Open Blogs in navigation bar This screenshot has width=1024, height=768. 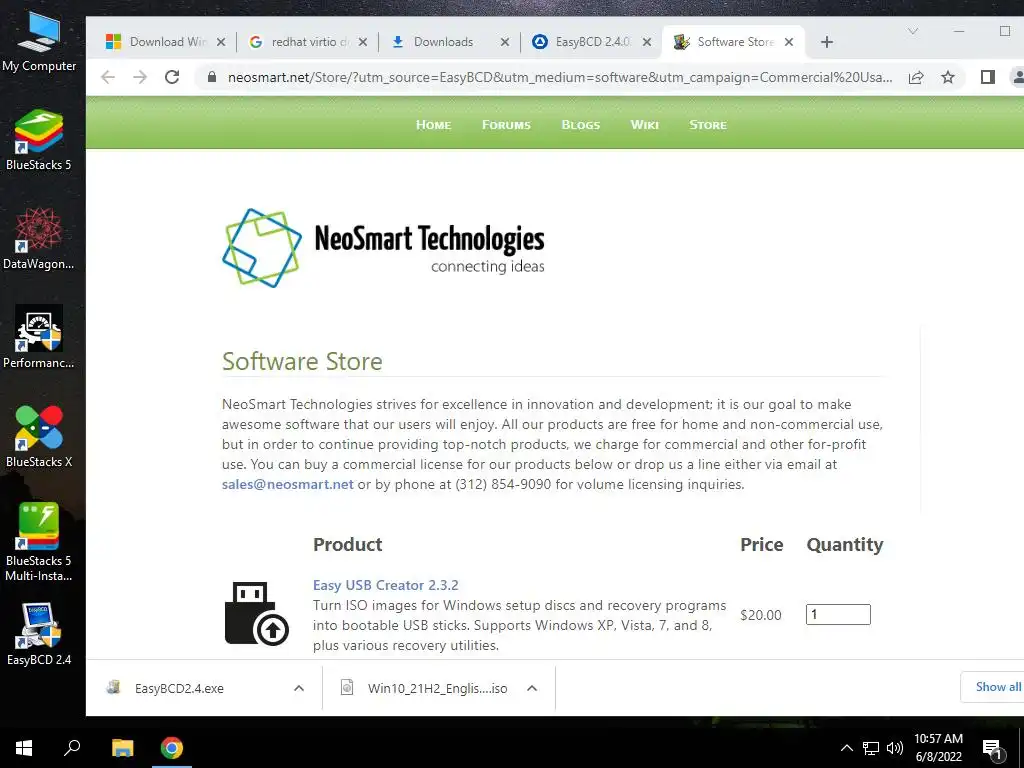click(581, 125)
